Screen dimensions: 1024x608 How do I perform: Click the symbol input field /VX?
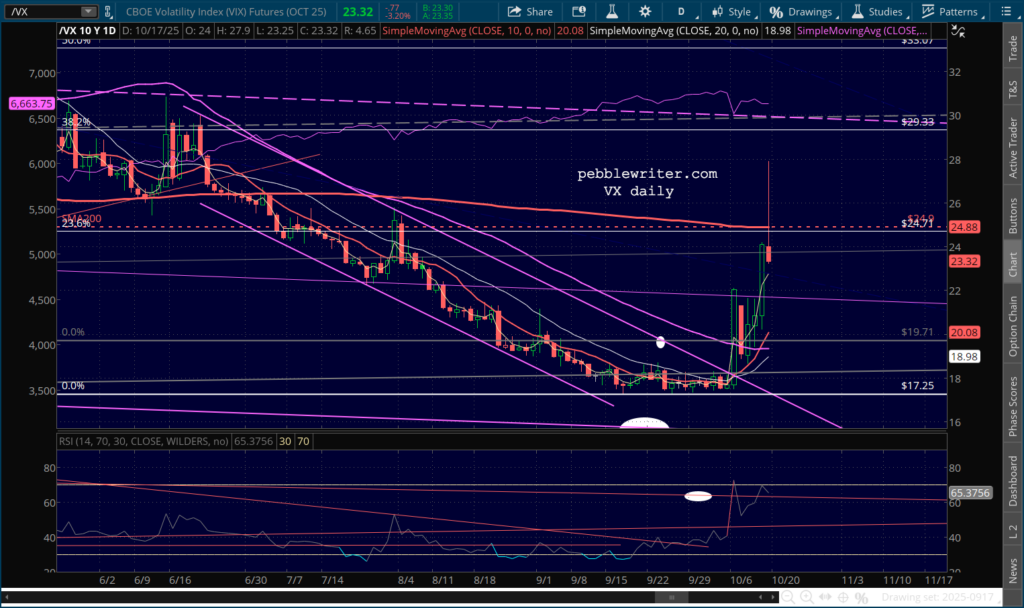point(40,12)
